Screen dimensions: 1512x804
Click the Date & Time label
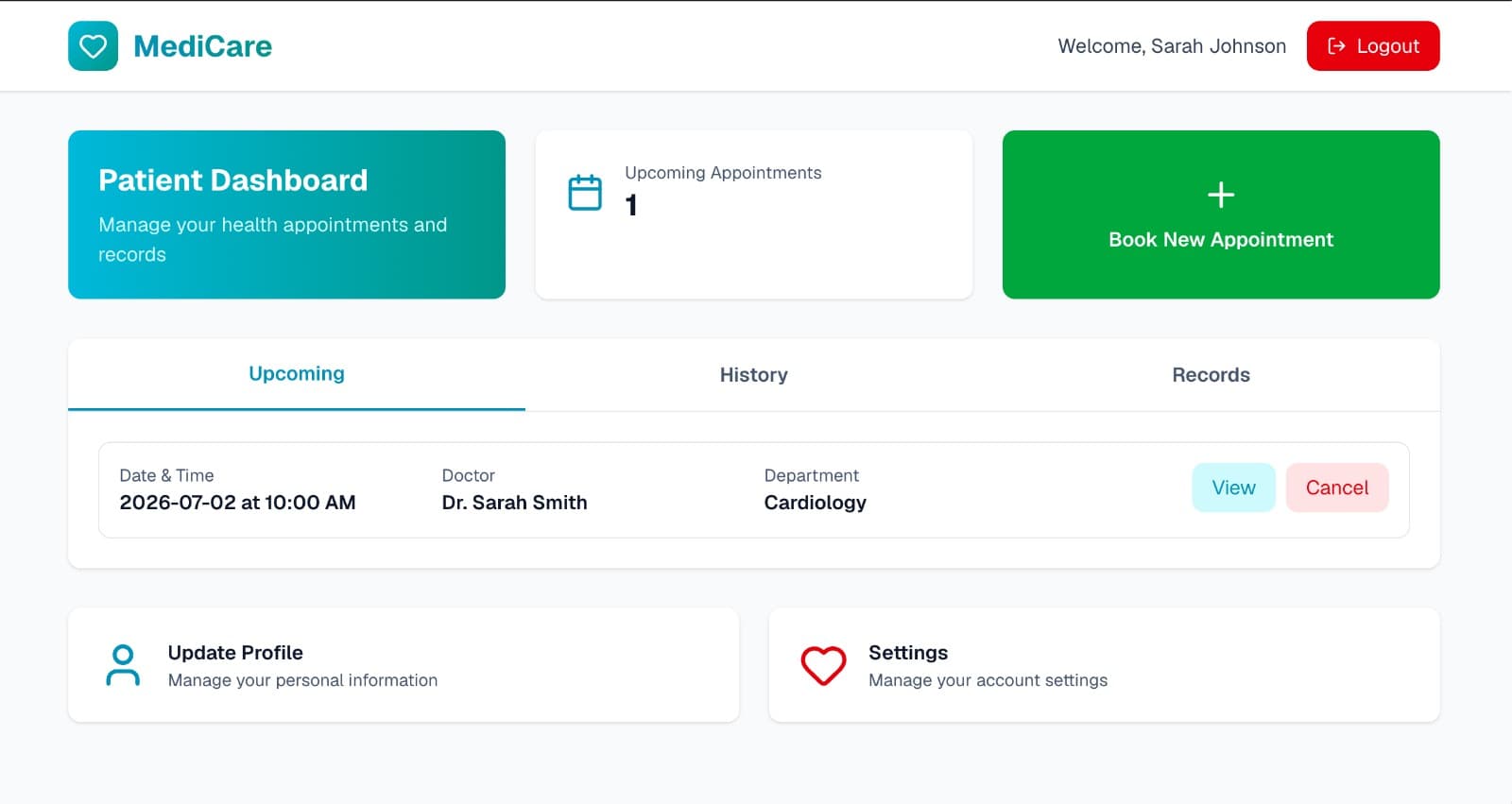coord(166,475)
